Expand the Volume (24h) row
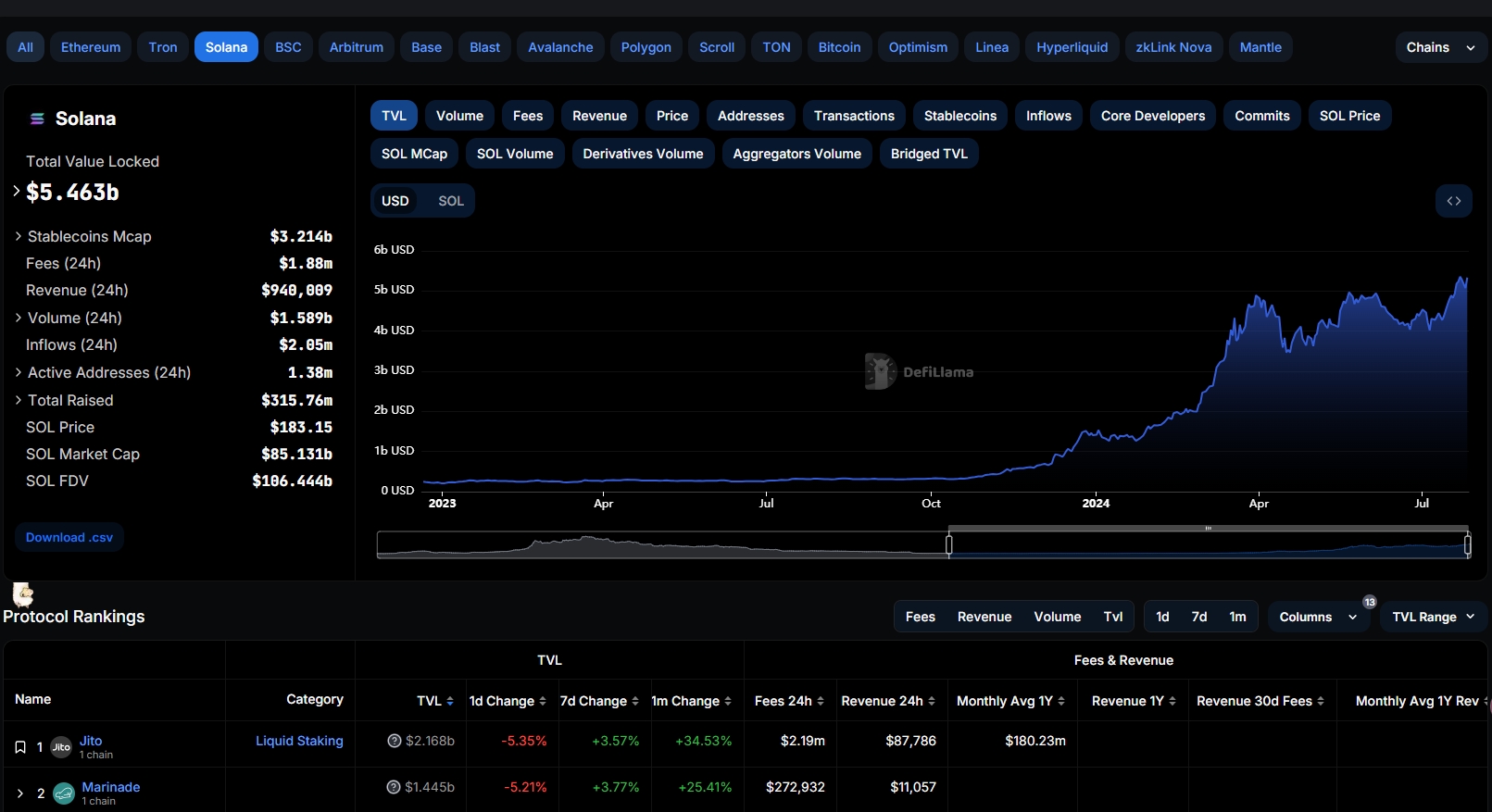This screenshot has height=812, width=1492. pyautogui.click(x=19, y=318)
